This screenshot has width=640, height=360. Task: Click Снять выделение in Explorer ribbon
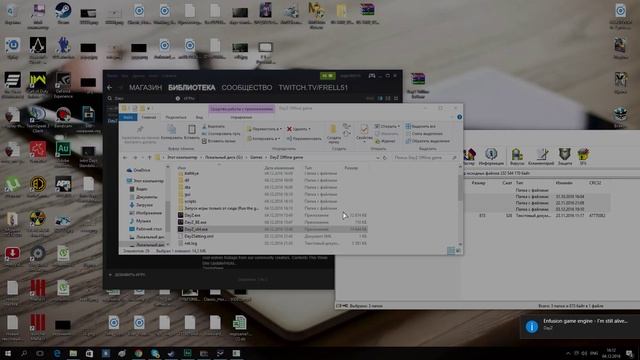(424, 133)
